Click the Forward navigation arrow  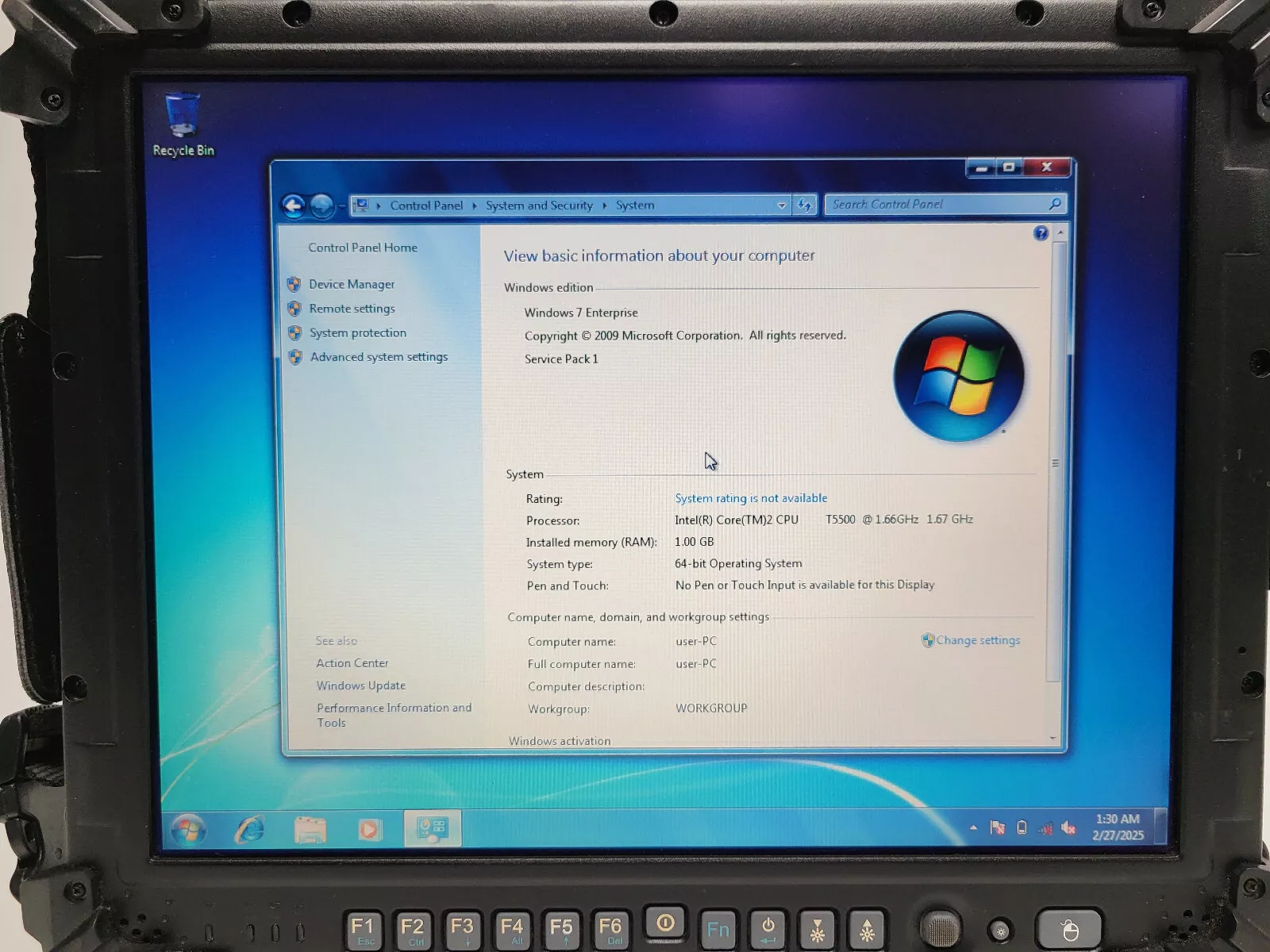321,206
